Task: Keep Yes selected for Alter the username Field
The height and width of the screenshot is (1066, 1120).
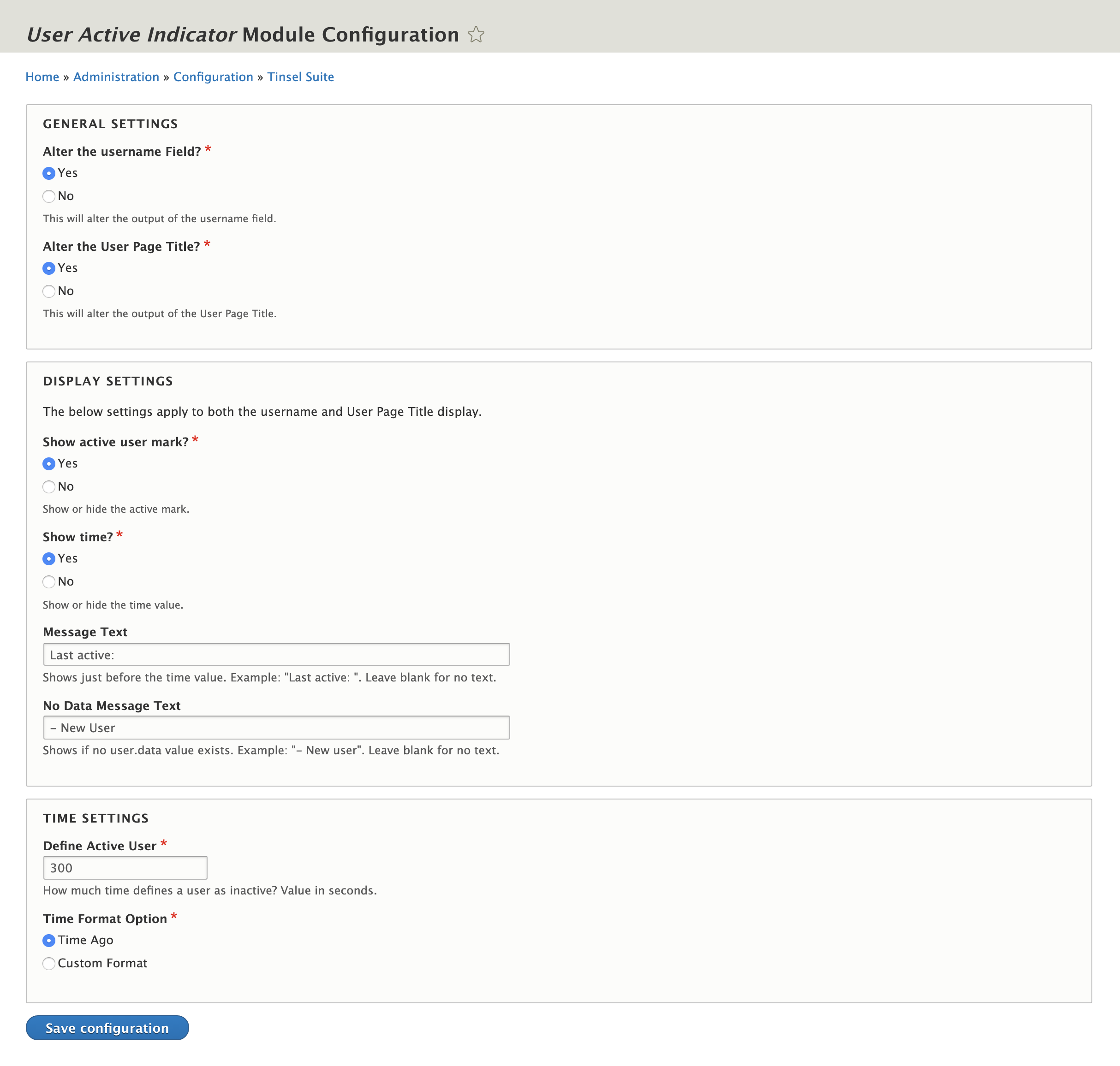Action: pyautogui.click(x=49, y=173)
